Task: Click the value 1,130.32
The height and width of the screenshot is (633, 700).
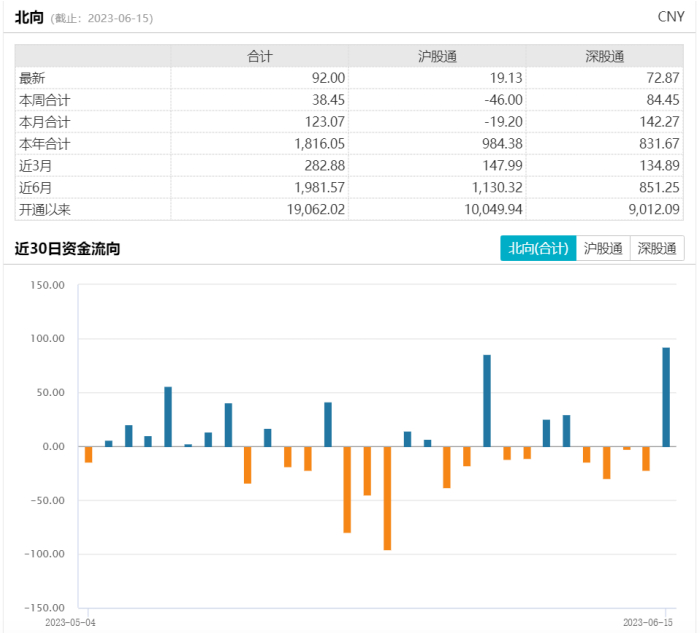Action: click(x=497, y=187)
